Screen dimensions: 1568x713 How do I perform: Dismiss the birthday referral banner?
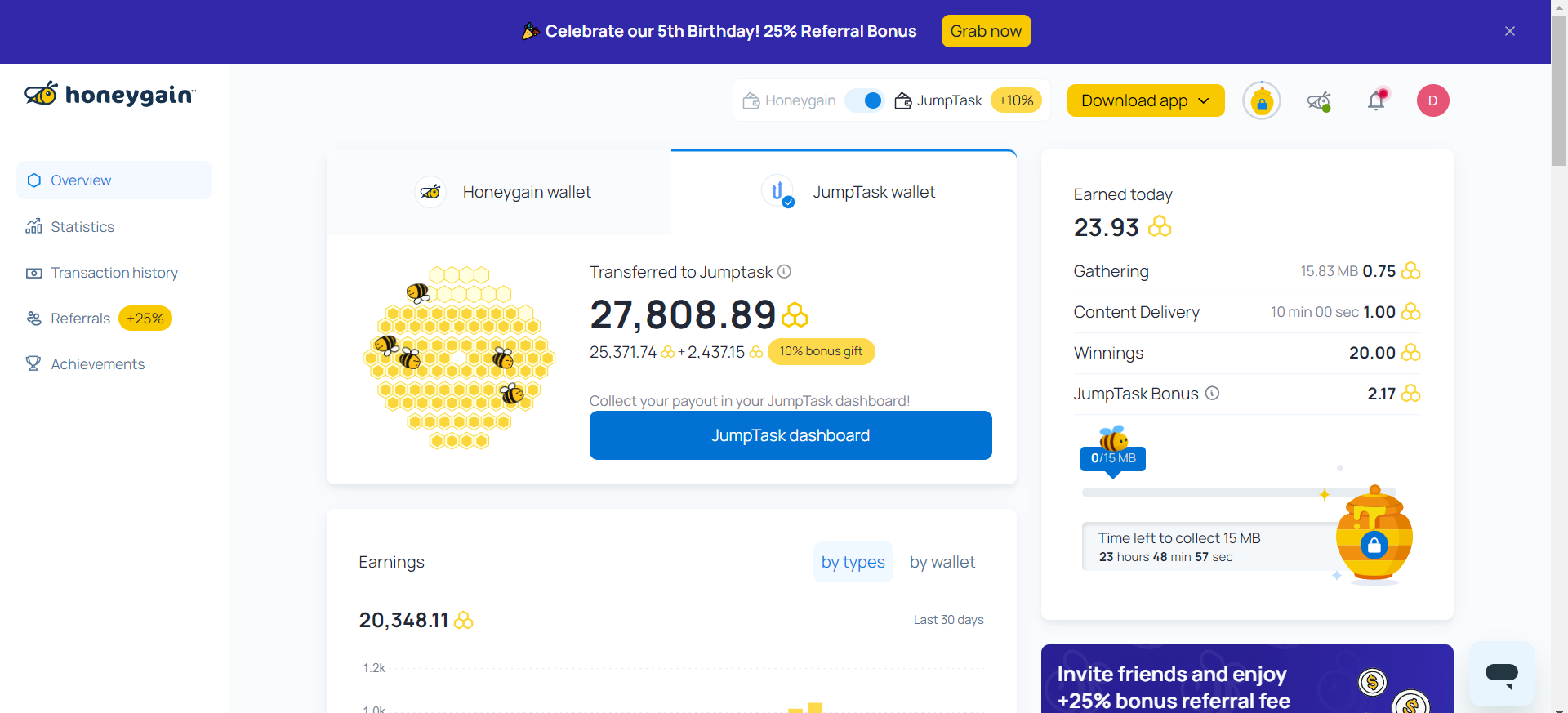click(x=1509, y=31)
